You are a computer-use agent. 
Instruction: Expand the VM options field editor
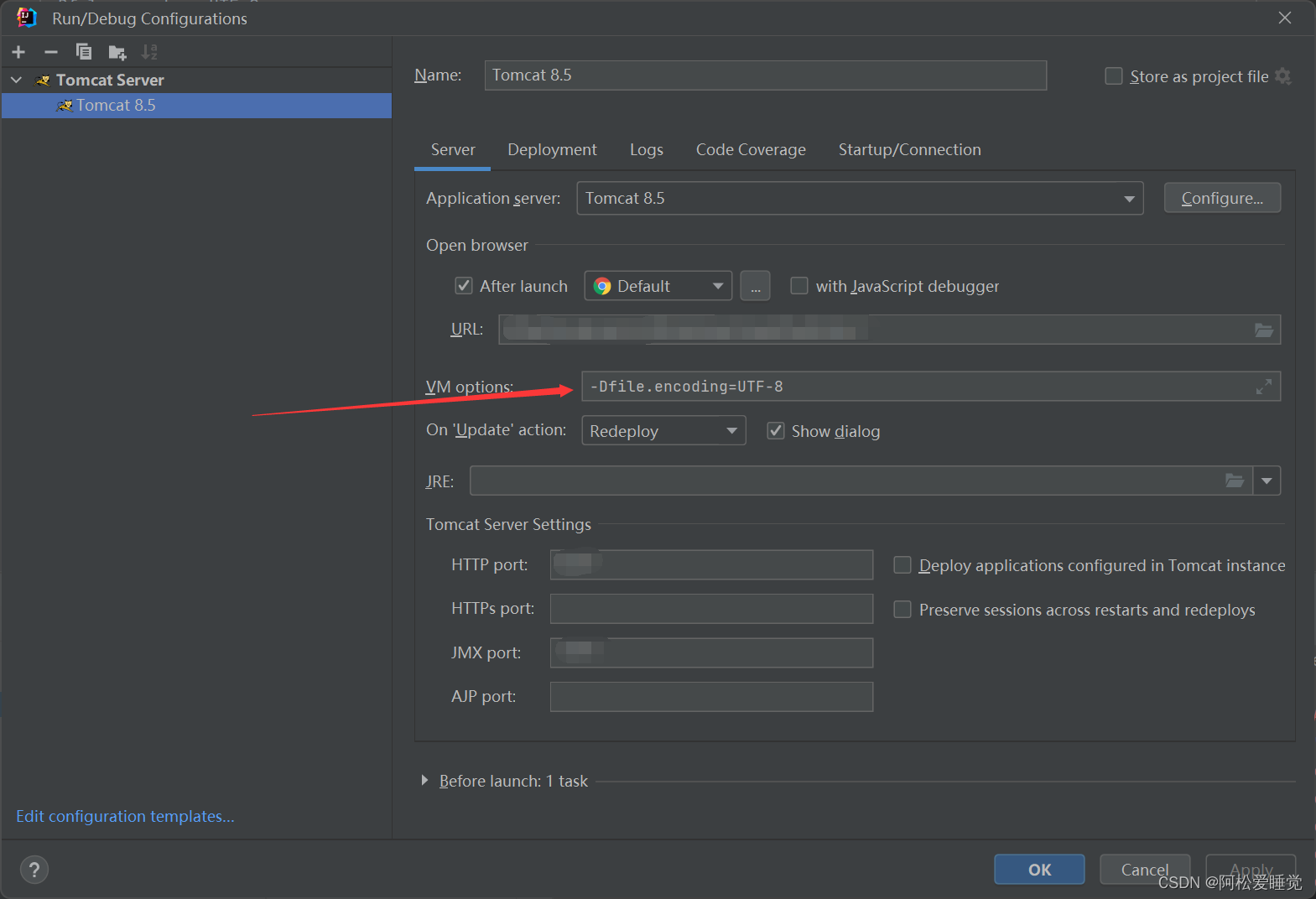[1263, 387]
